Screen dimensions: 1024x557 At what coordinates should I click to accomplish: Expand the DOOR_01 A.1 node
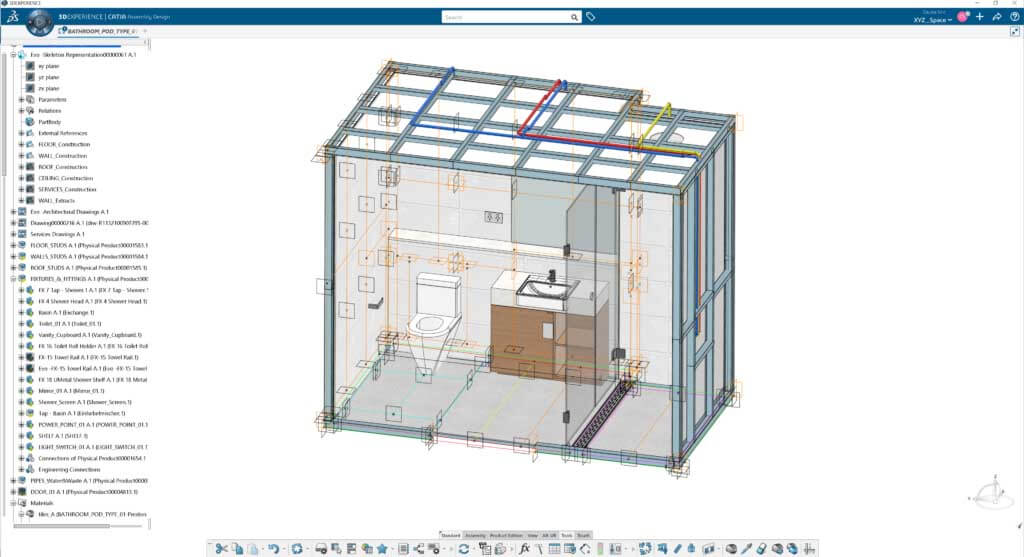[x=14, y=492]
